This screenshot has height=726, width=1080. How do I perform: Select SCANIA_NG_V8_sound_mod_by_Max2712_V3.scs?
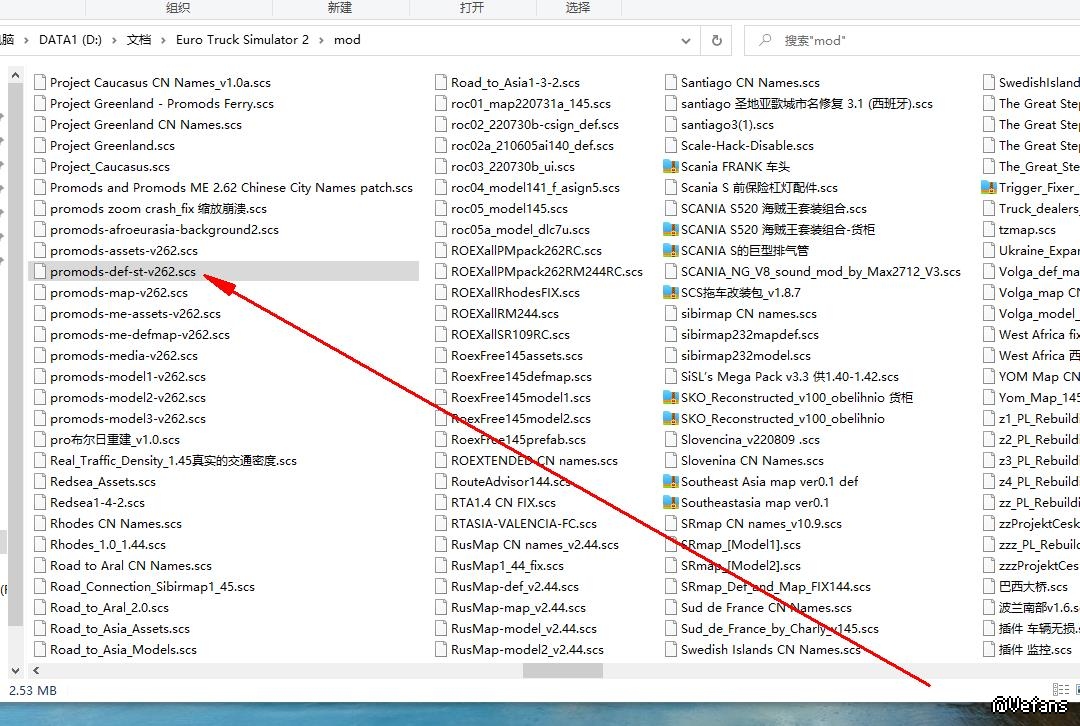821,271
